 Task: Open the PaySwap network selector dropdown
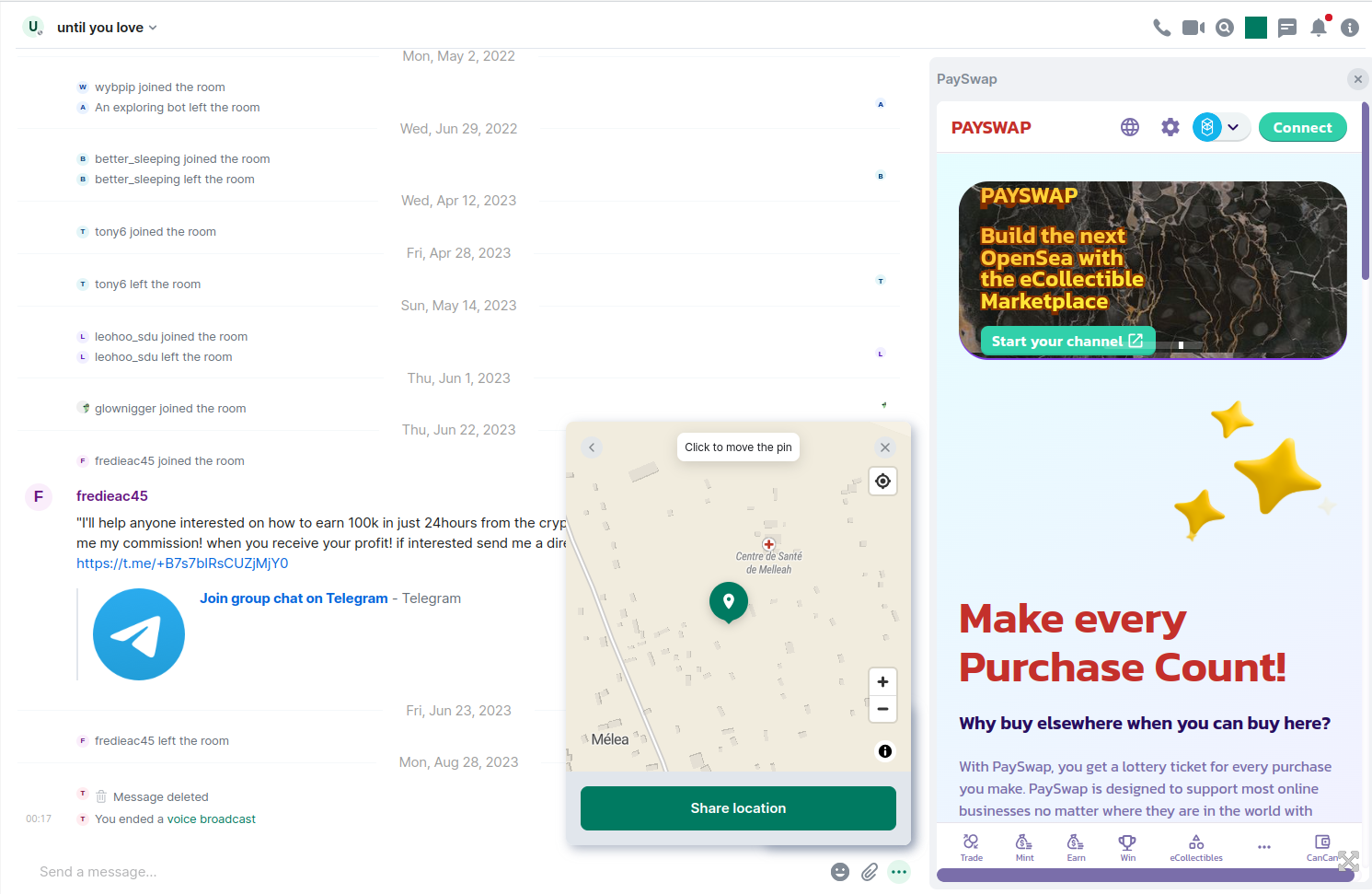coord(1220,127)
